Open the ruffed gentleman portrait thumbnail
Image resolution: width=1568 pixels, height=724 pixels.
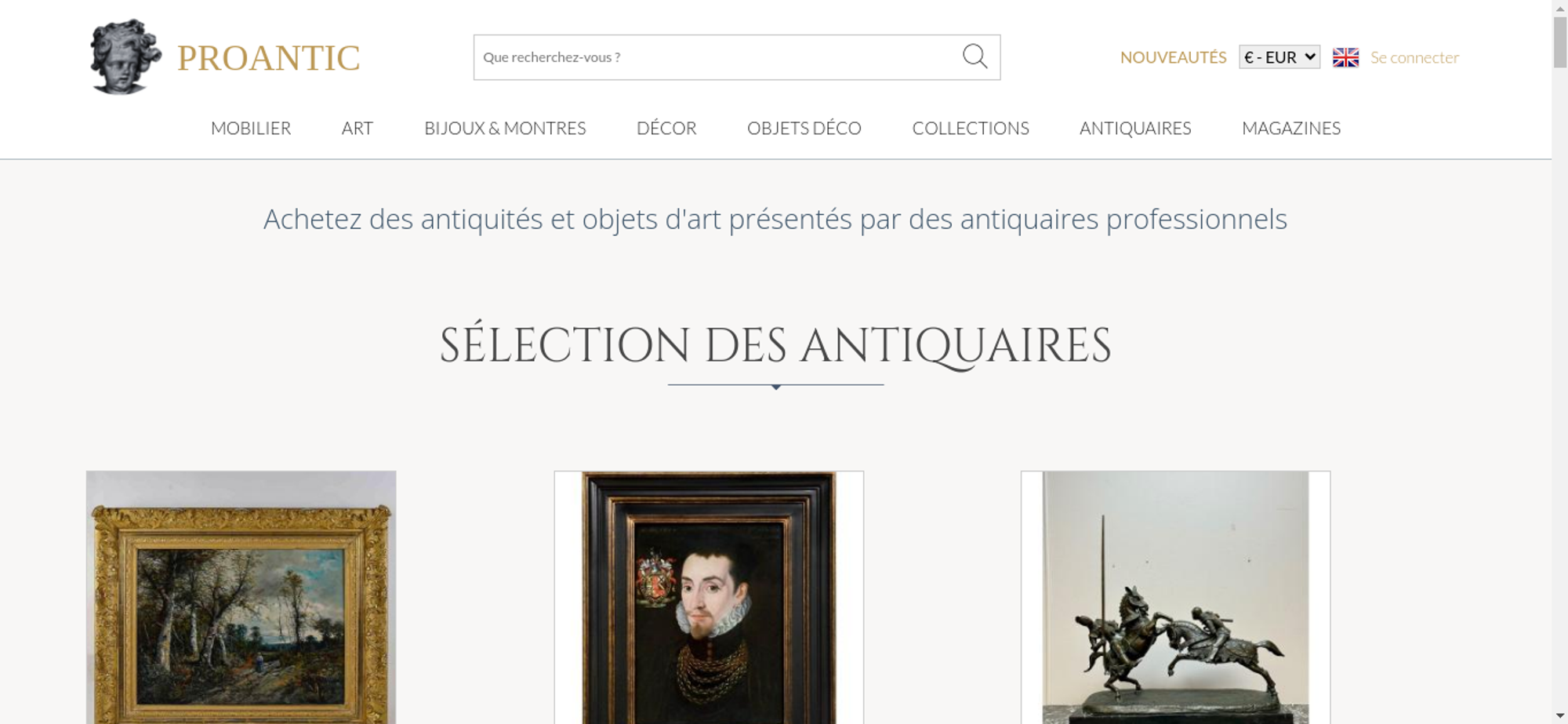tap(709, 597)
